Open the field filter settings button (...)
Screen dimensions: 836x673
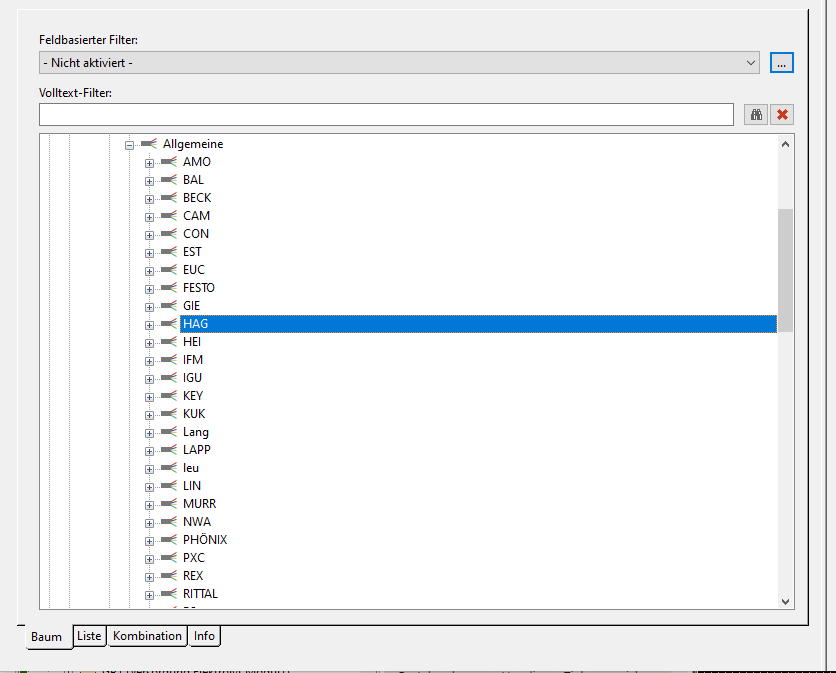(x=782, y=63)
